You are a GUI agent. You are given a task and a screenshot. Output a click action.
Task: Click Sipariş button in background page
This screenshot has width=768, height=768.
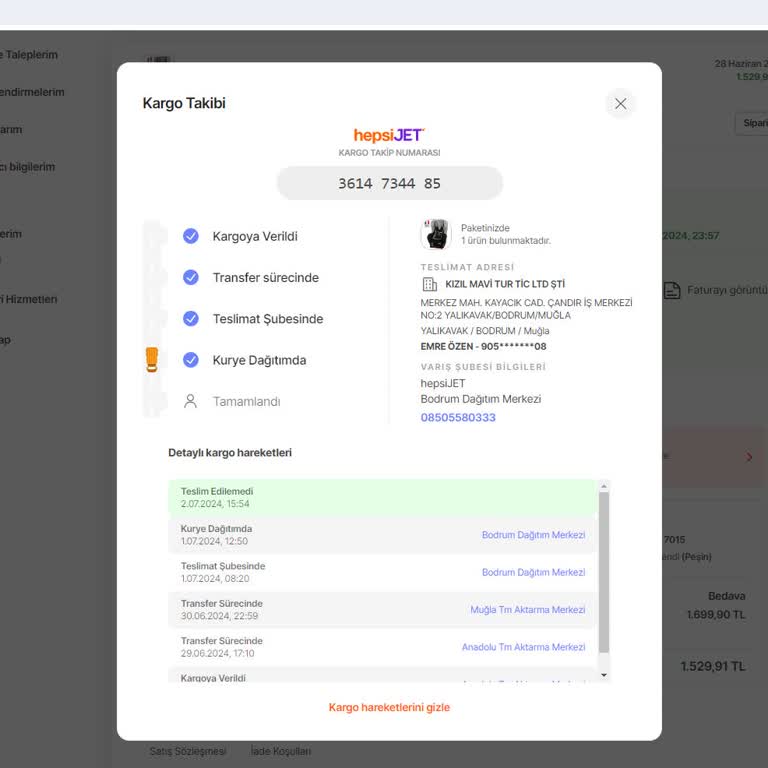pyautogui.click(x=752, y=123)
